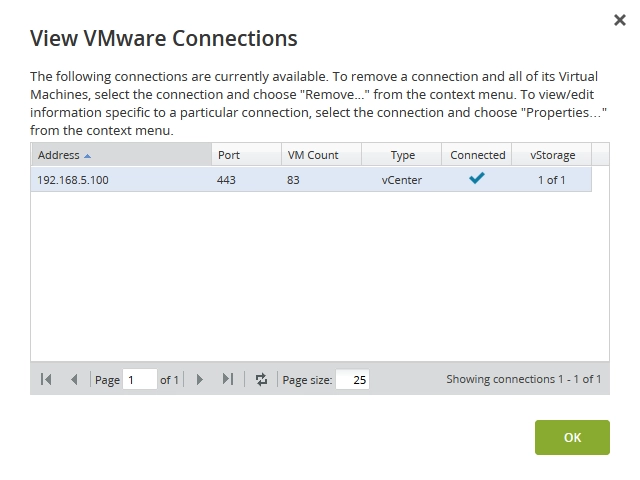Focus the Page size input field
Screen dimensions: 640x480
(352, 380)
